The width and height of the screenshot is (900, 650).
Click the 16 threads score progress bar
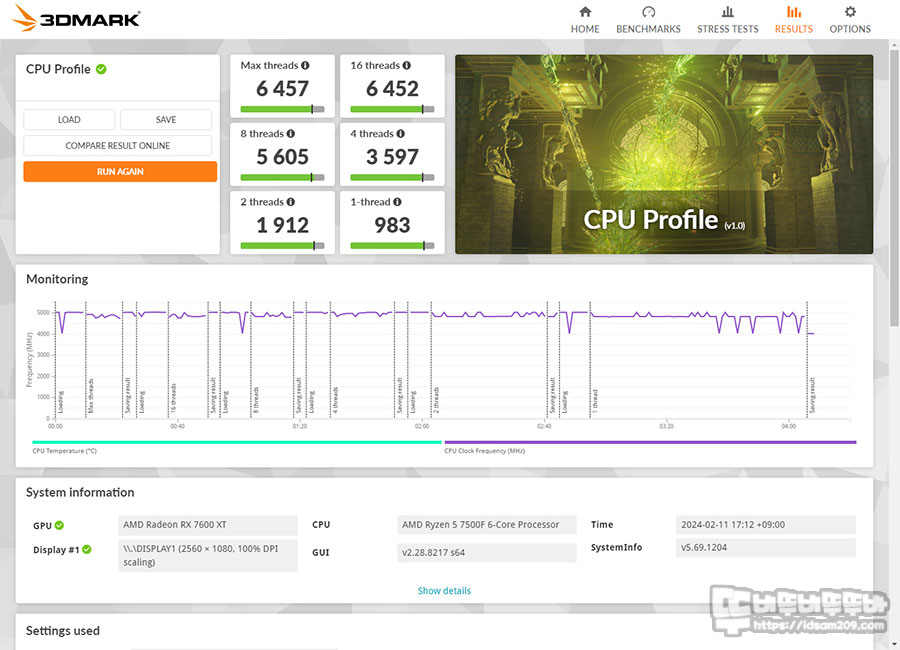click(393, 109)
